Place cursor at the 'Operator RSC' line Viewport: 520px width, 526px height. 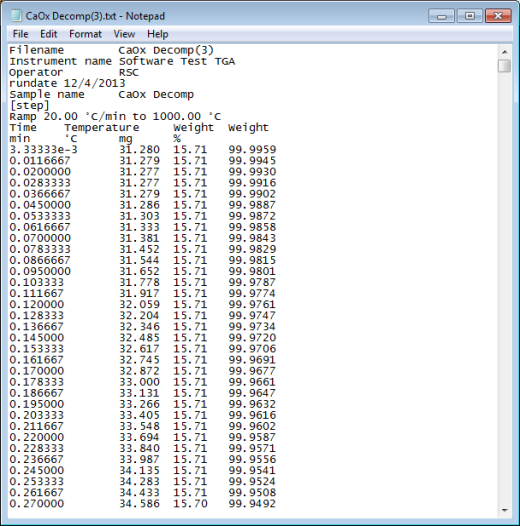[x=74, y=72]
